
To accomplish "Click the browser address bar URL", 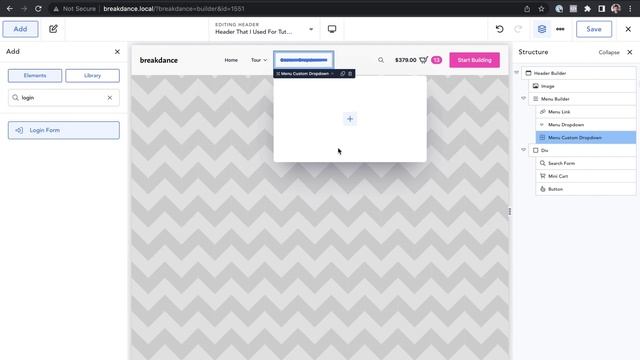I will pos(174,9).
